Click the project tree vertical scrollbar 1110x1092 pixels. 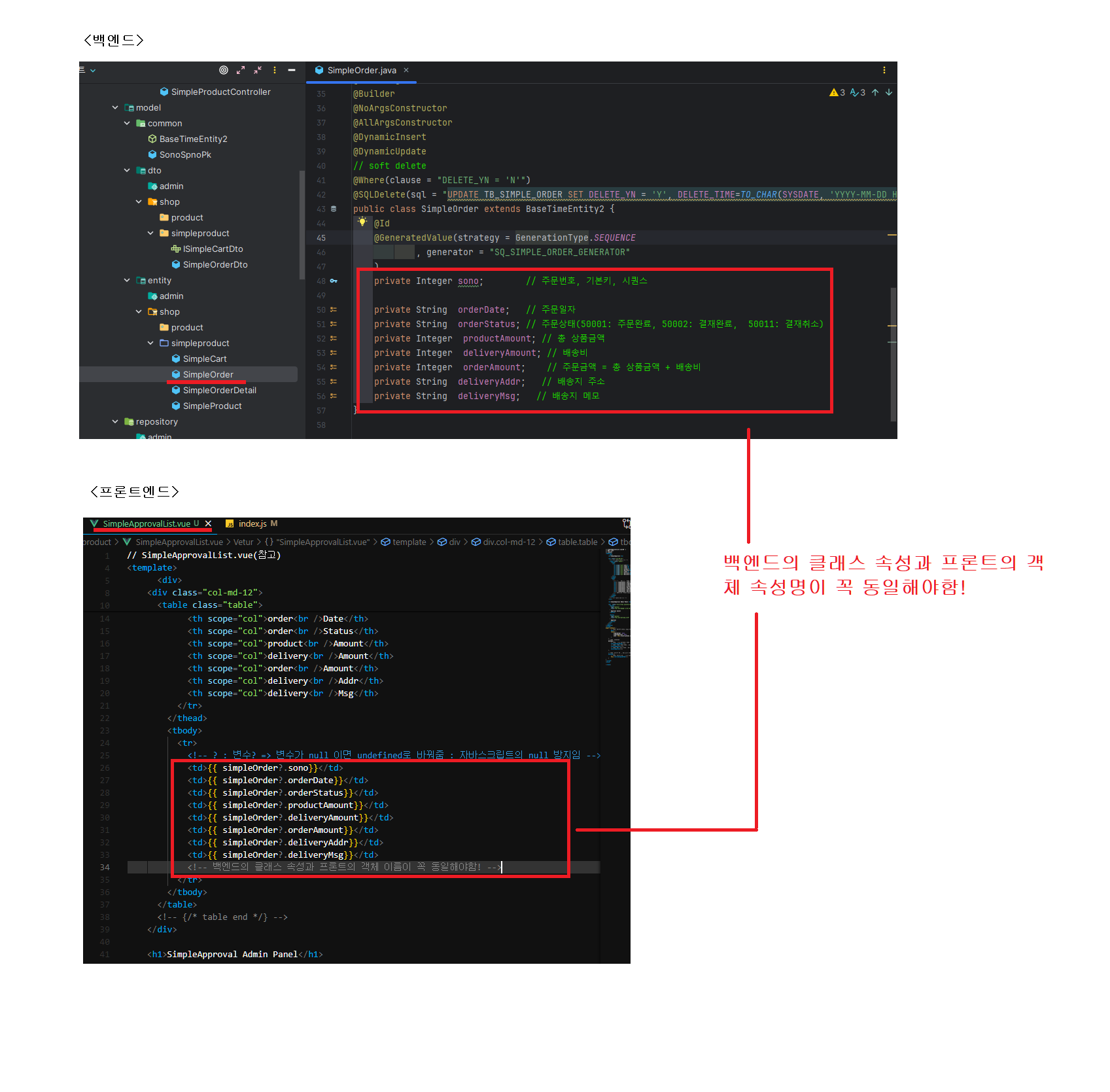(302, 224)
